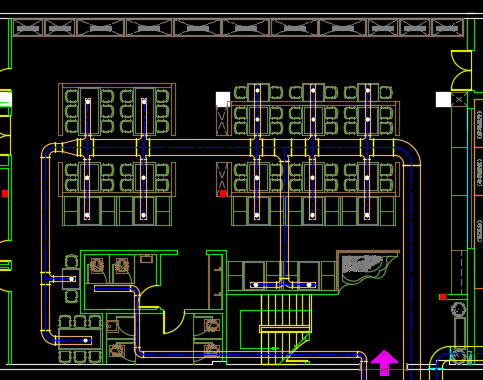Click the white square column beside the boxed X symbol

pos(443,100)
